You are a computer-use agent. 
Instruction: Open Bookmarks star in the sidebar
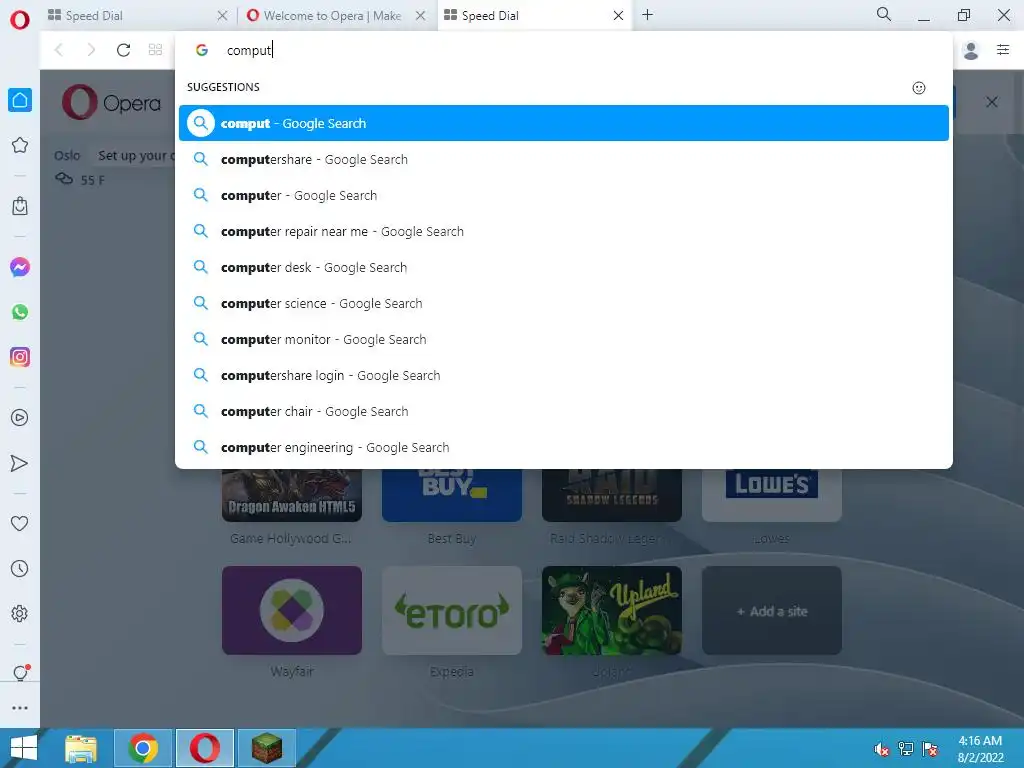coord(20,145)
